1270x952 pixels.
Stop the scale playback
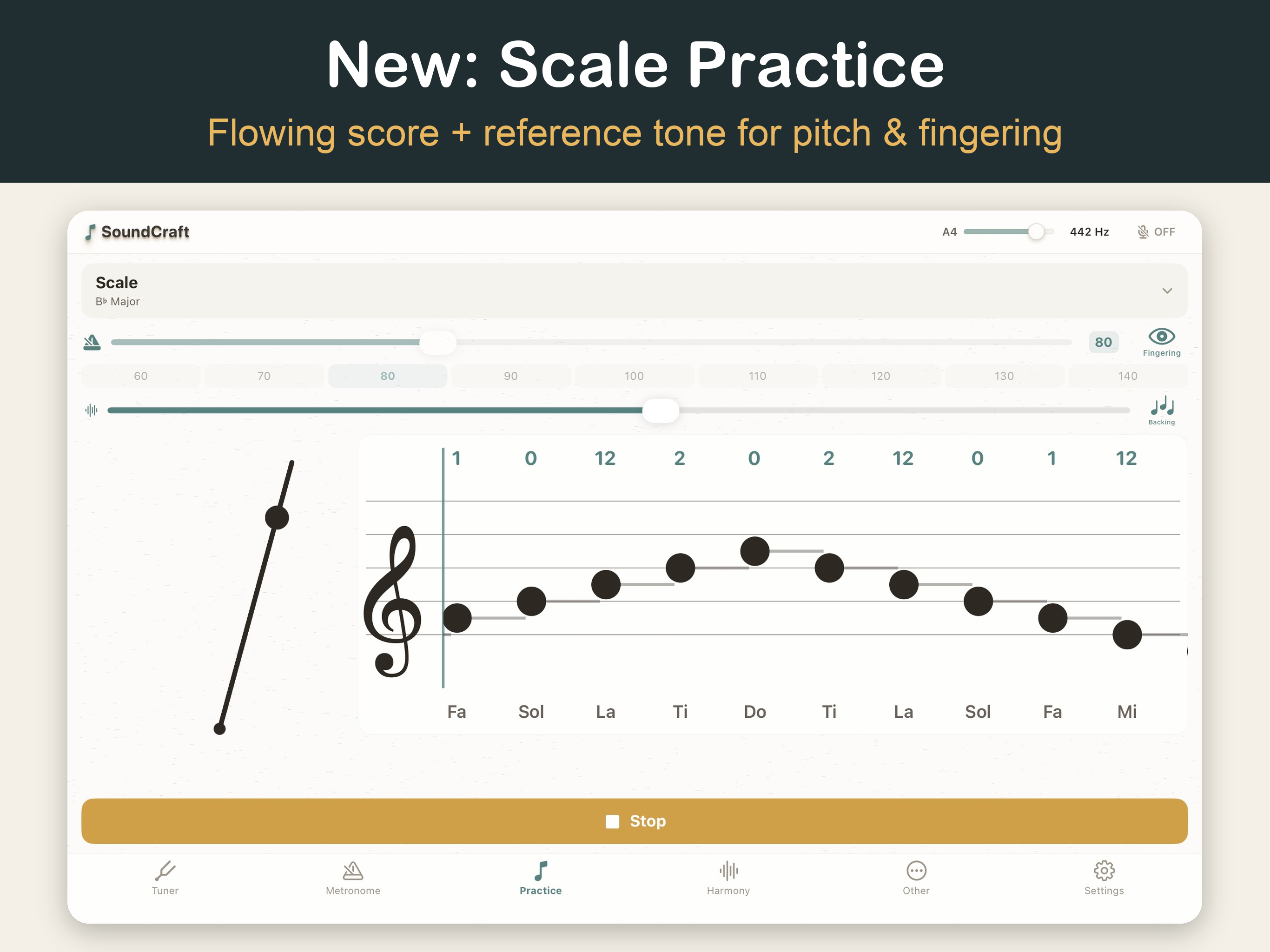pos(635,821)
